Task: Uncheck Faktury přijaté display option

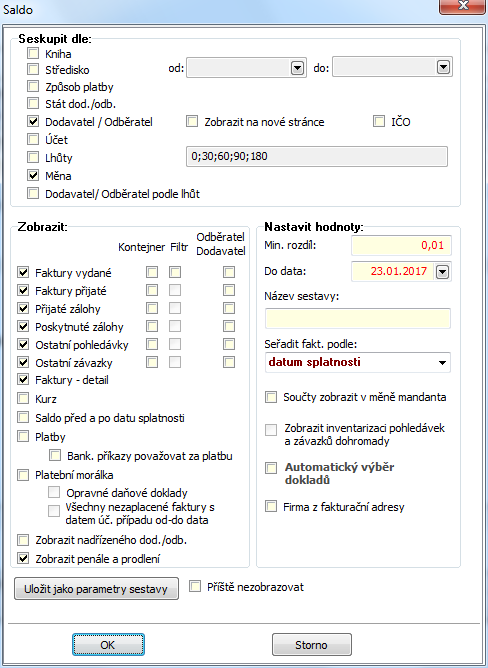Action: click(23, 291)
